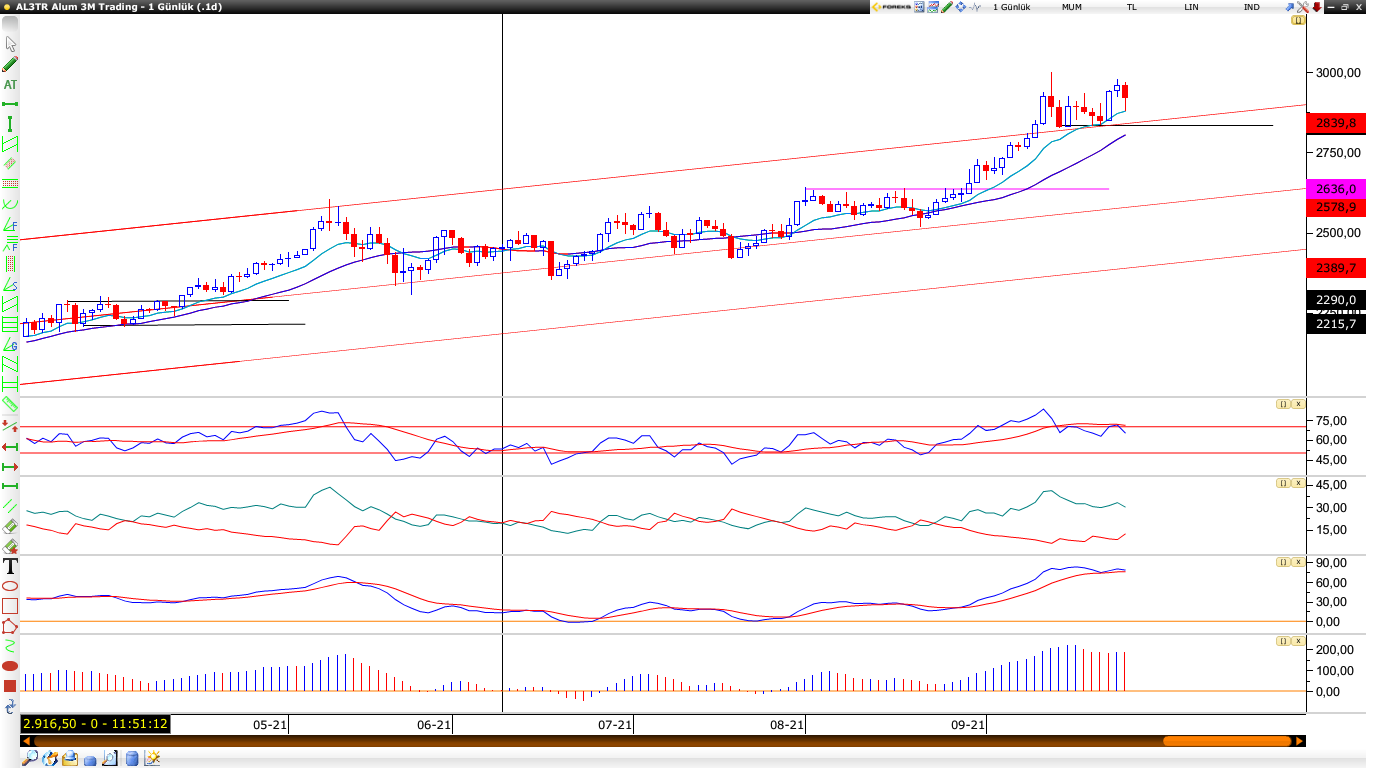The height and width of the screenshot is (768, 1380).
Task: Select the parallel lines channel tool
Action: [x=11, y=506]
